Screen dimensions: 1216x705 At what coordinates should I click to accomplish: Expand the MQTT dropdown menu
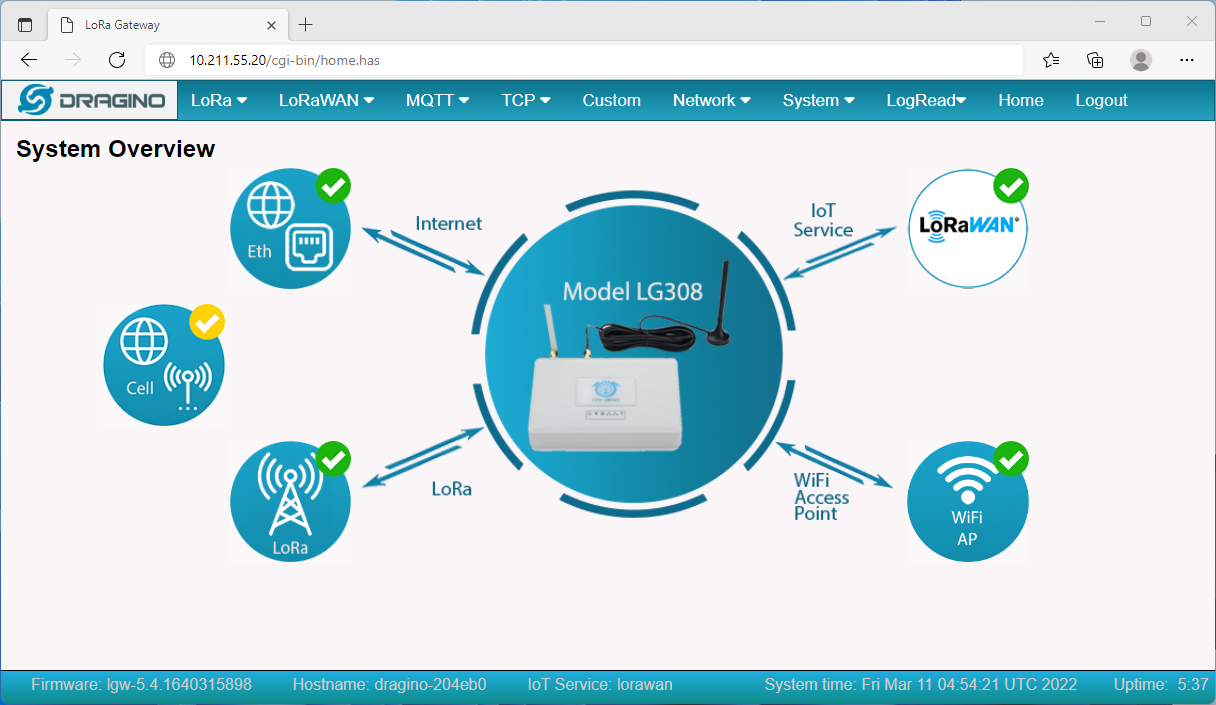438,100
